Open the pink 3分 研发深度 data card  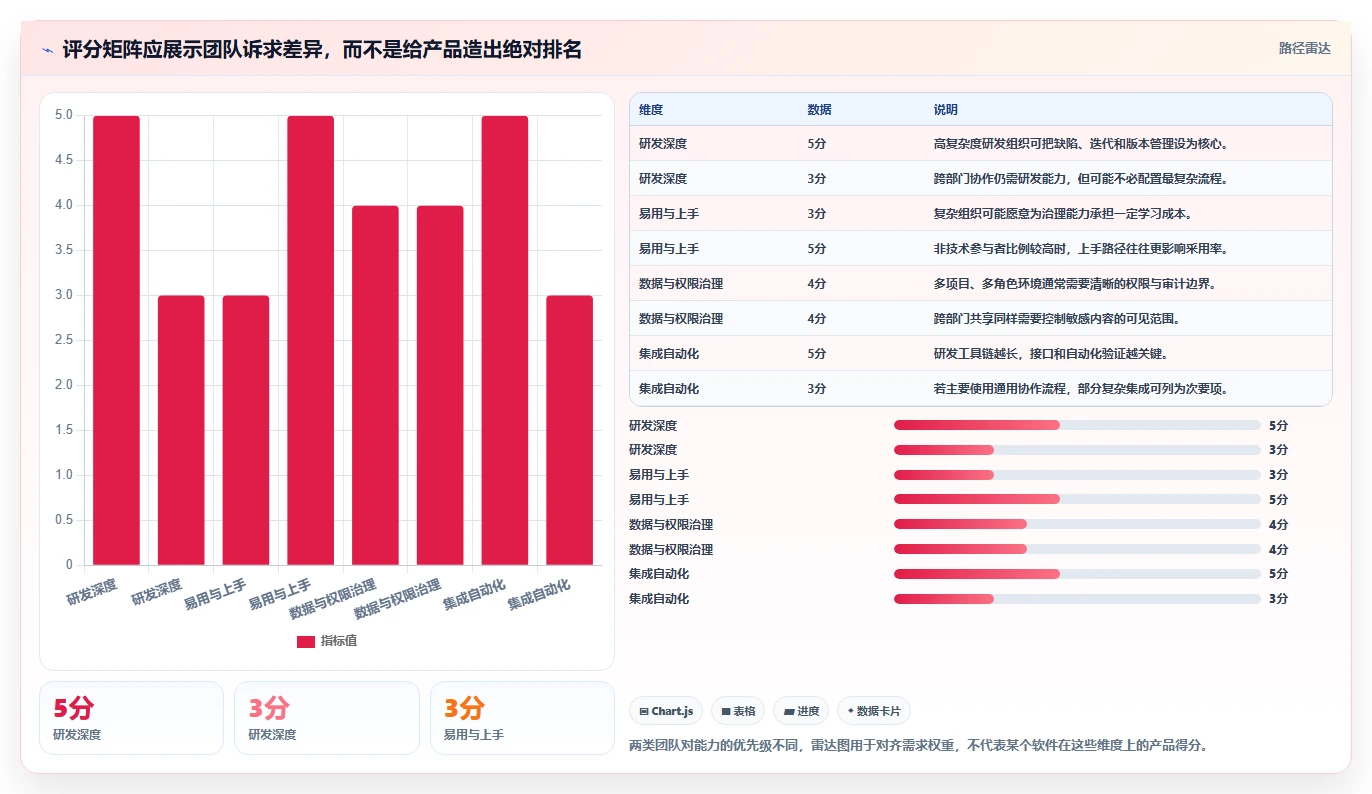327,718
